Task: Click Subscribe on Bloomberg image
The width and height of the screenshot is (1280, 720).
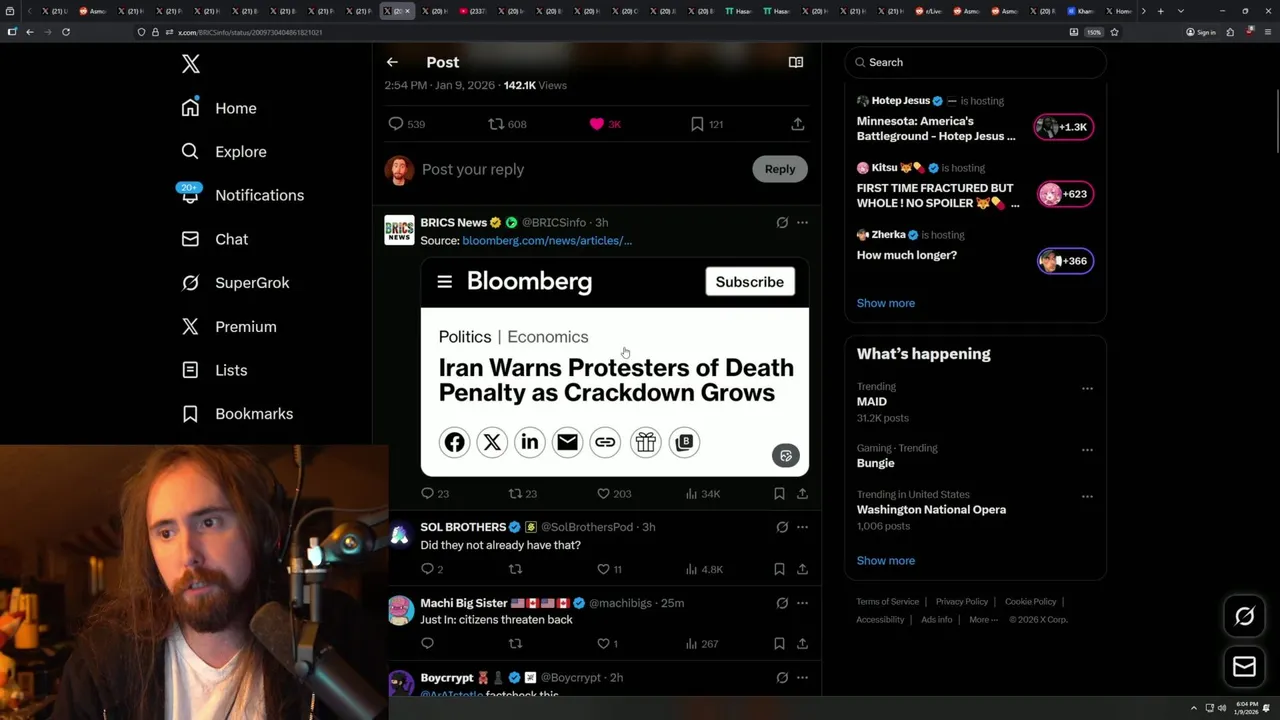Action: coord(749,282)
